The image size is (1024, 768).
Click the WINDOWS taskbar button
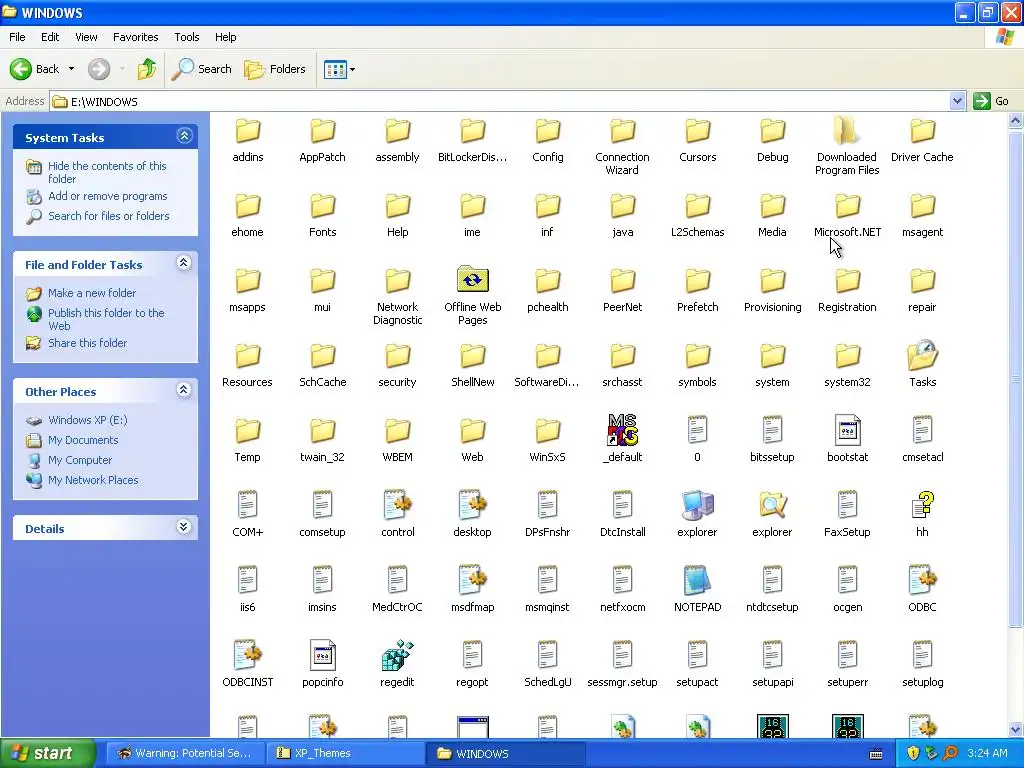point(506,754)
